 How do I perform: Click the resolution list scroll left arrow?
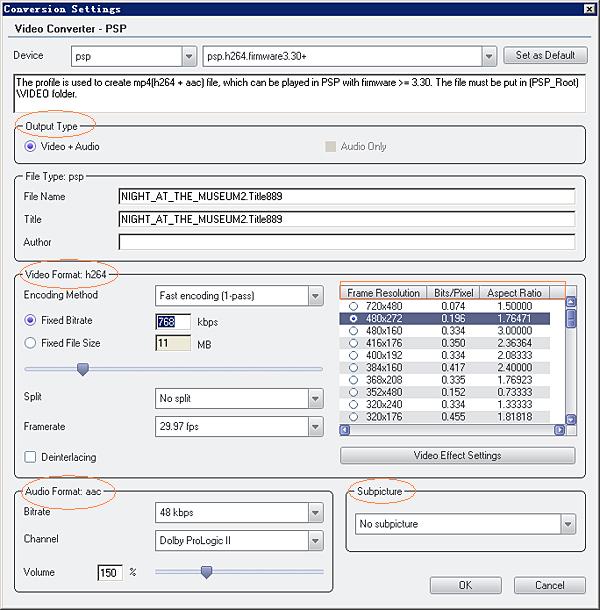[x=345, y=430]
